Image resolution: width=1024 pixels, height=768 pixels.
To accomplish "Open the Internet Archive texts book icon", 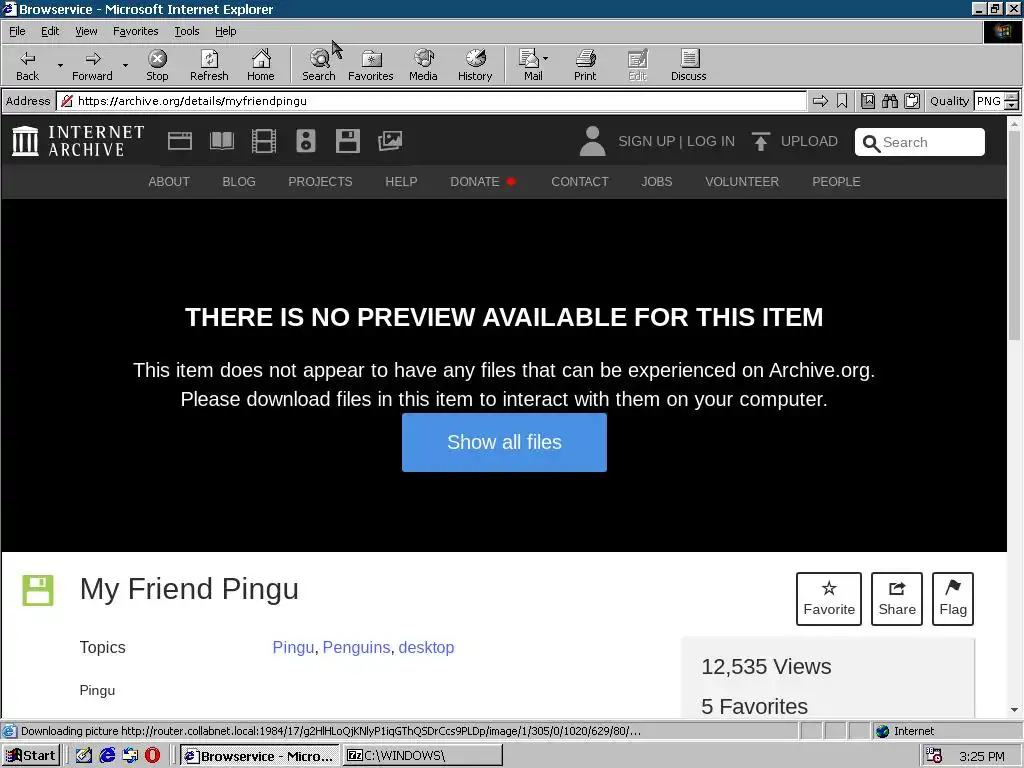I will pyautogui.click(x=222, y=141).
